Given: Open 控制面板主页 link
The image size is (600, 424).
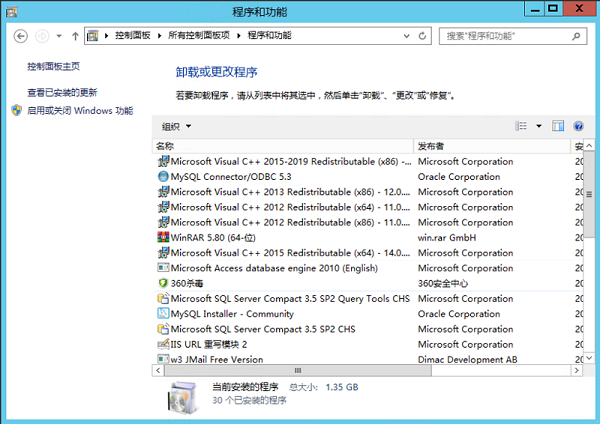Looking at the screenshot, I should (54, 67).
